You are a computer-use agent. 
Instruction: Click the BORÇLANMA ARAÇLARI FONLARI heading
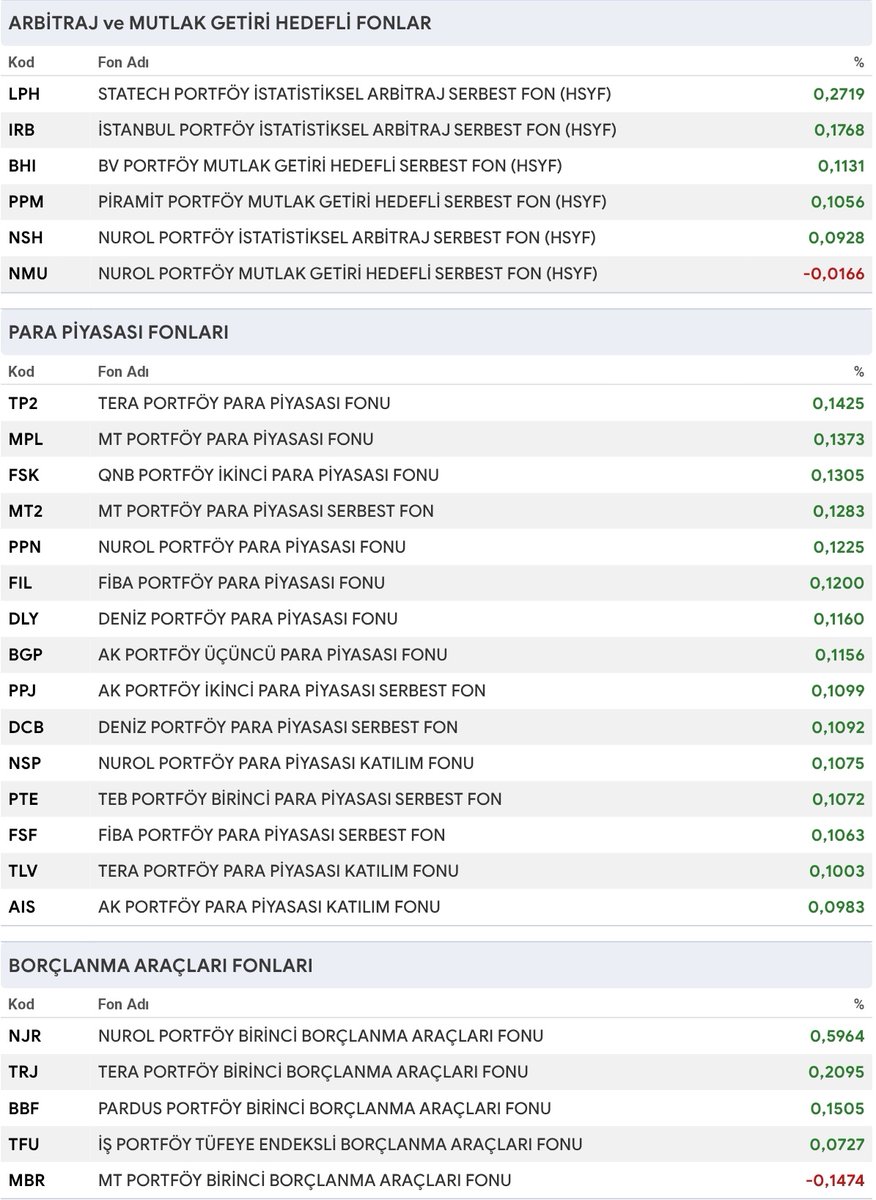(x=160, y=966)
